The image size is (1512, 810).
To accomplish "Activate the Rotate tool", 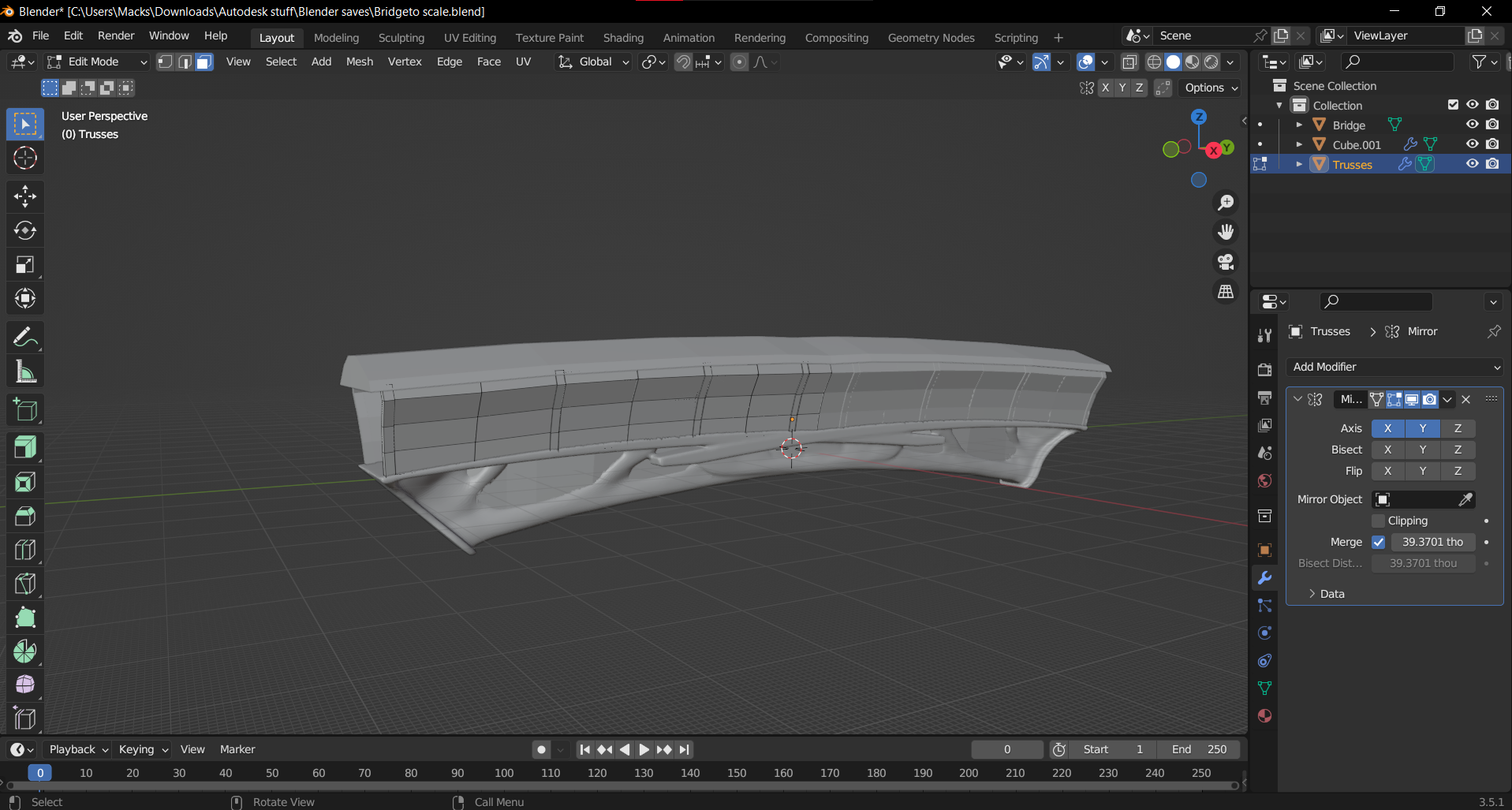I will [25, 230].
